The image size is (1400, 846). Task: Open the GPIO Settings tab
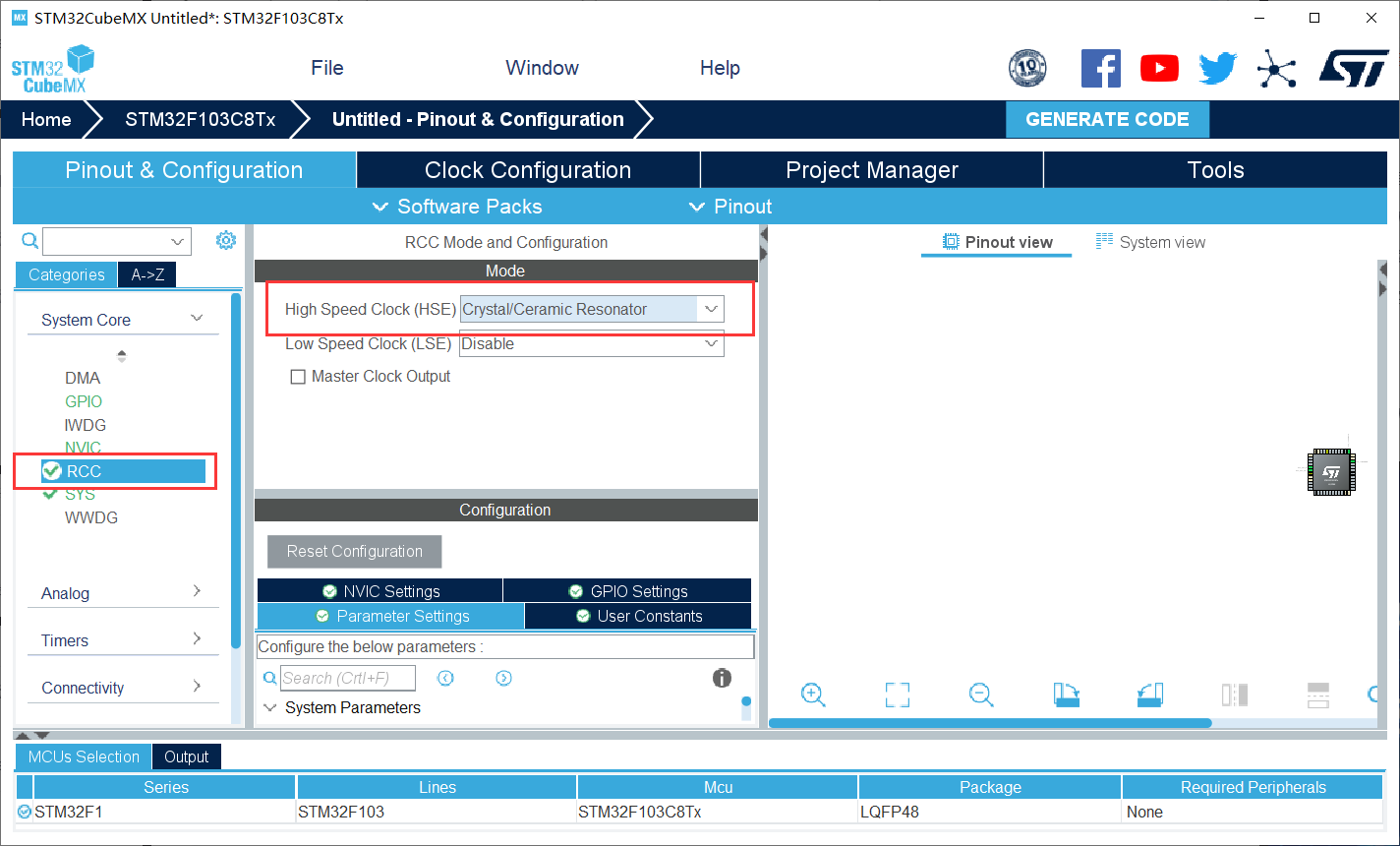coord(628,591)
